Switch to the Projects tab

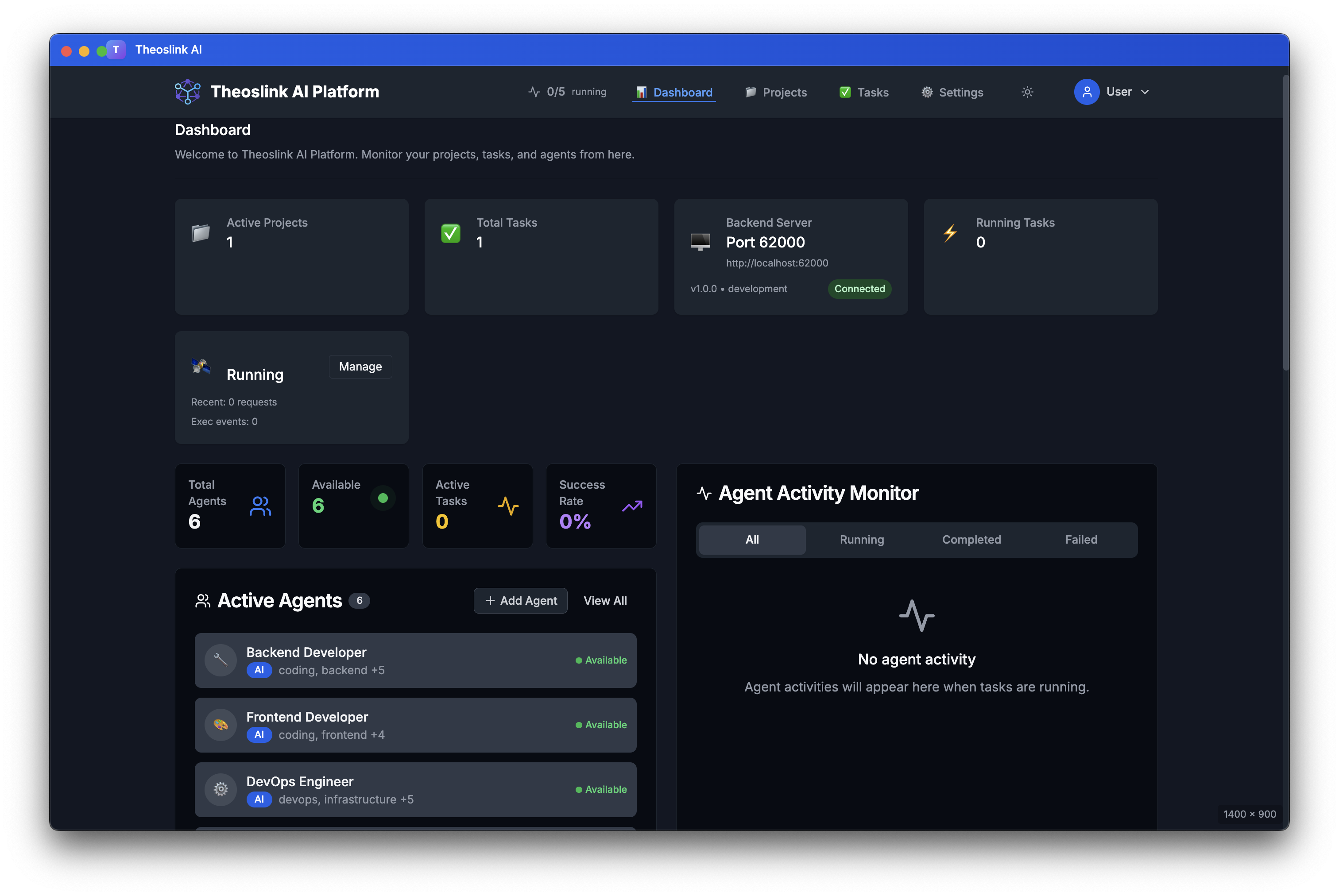click(x=776, y=92)
